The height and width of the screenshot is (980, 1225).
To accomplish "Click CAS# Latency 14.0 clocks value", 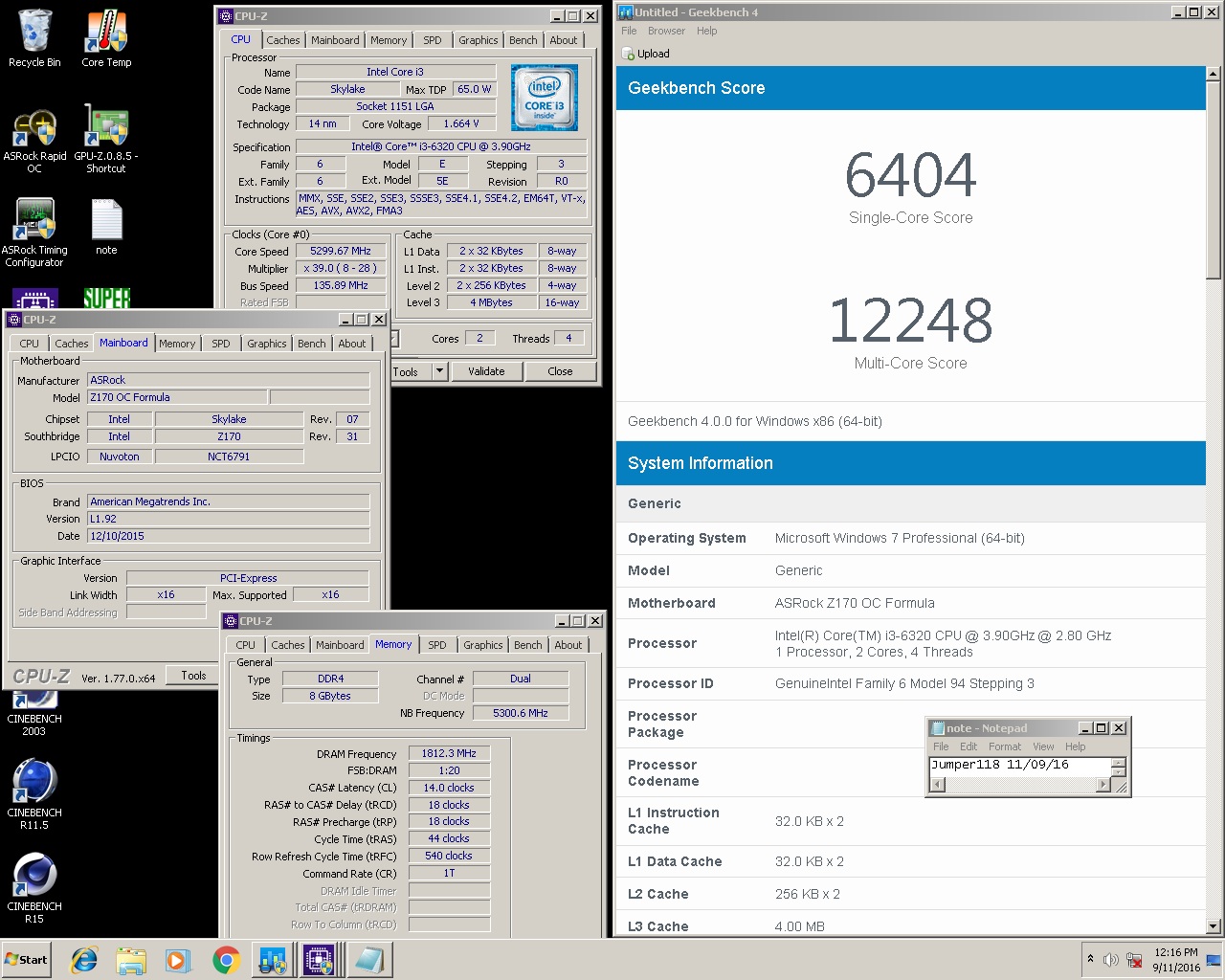I will pyautogui.click(x=449, y=788).
